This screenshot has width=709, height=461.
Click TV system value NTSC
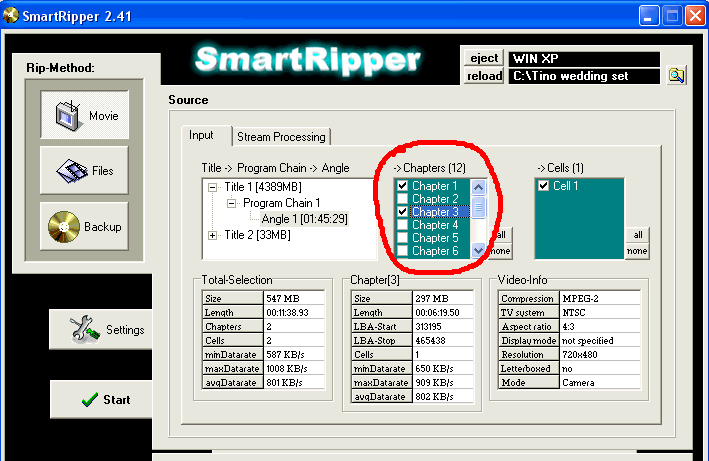click(x=600, y=312)
